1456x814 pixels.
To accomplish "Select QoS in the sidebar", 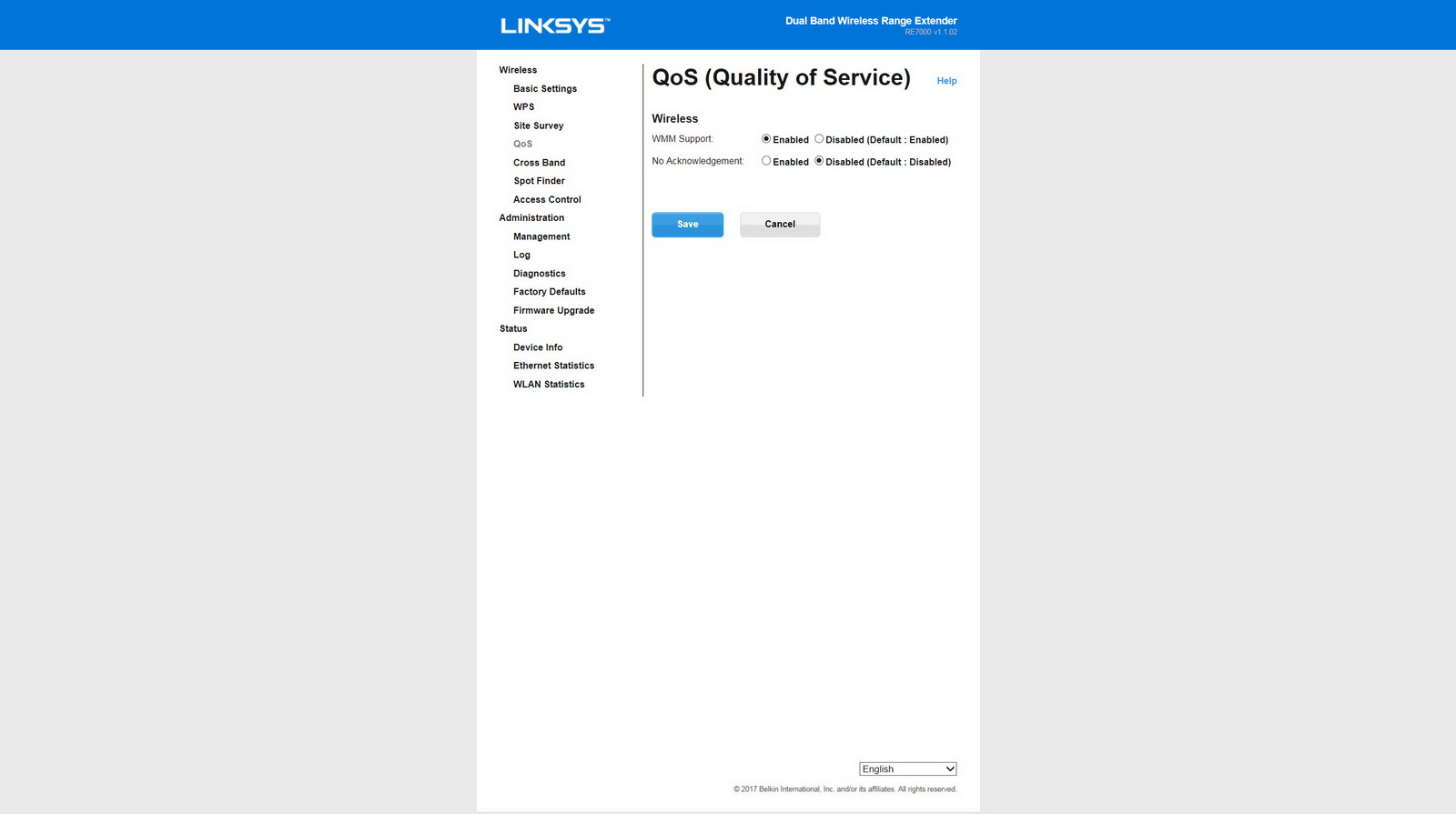I will coord(523,144).
